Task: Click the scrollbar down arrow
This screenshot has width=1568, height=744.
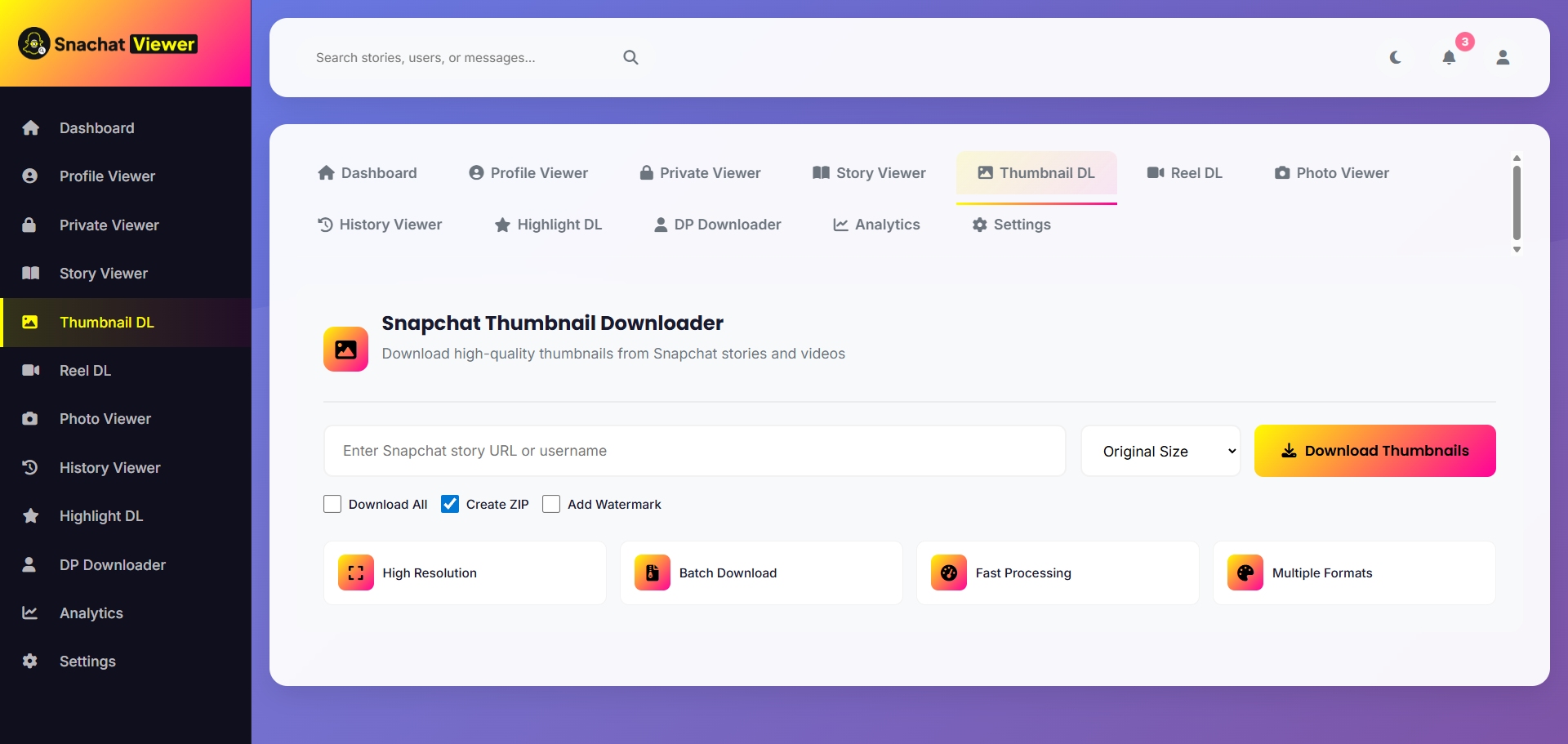Action: [1517, 249]
